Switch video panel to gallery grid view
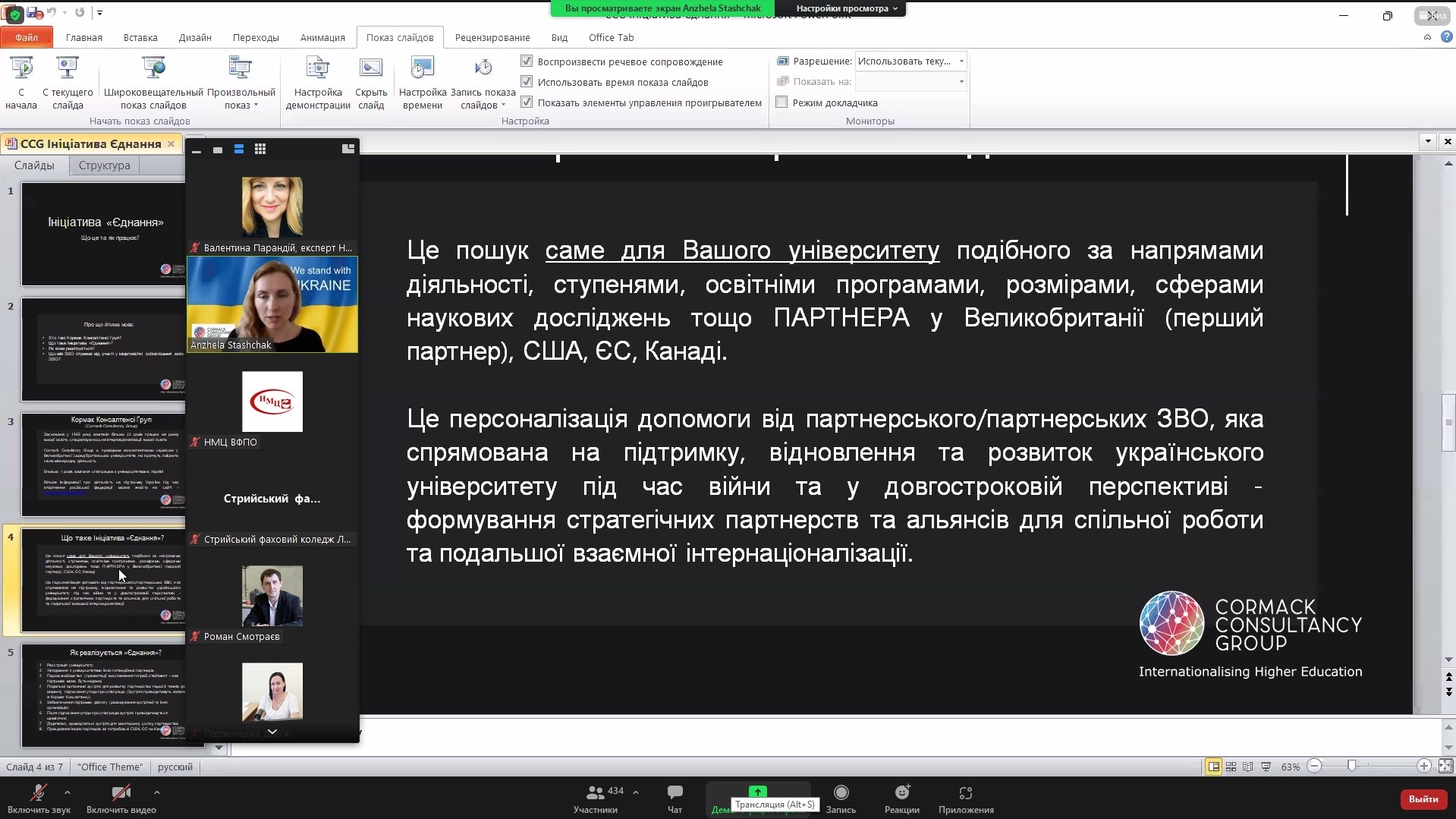Screen dimensions: 1456x819 click(x=260, y=150)
